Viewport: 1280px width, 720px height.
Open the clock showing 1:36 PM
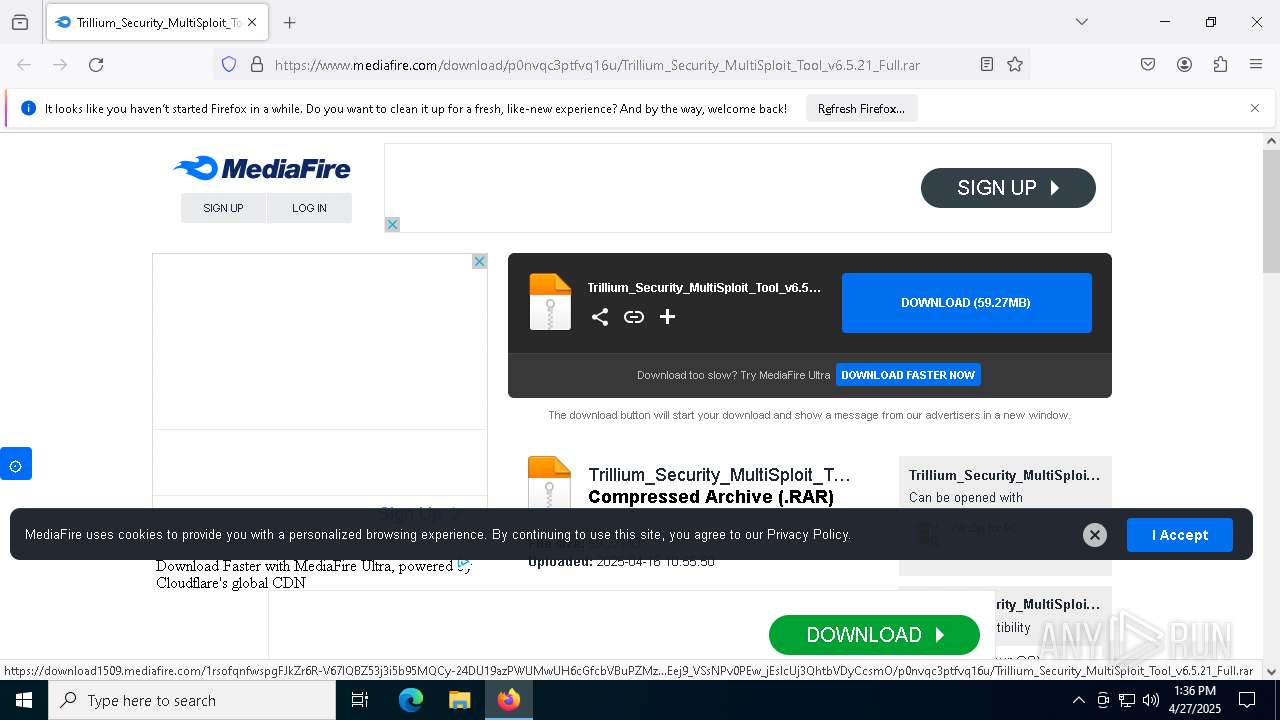click(x=1195, y=700)
